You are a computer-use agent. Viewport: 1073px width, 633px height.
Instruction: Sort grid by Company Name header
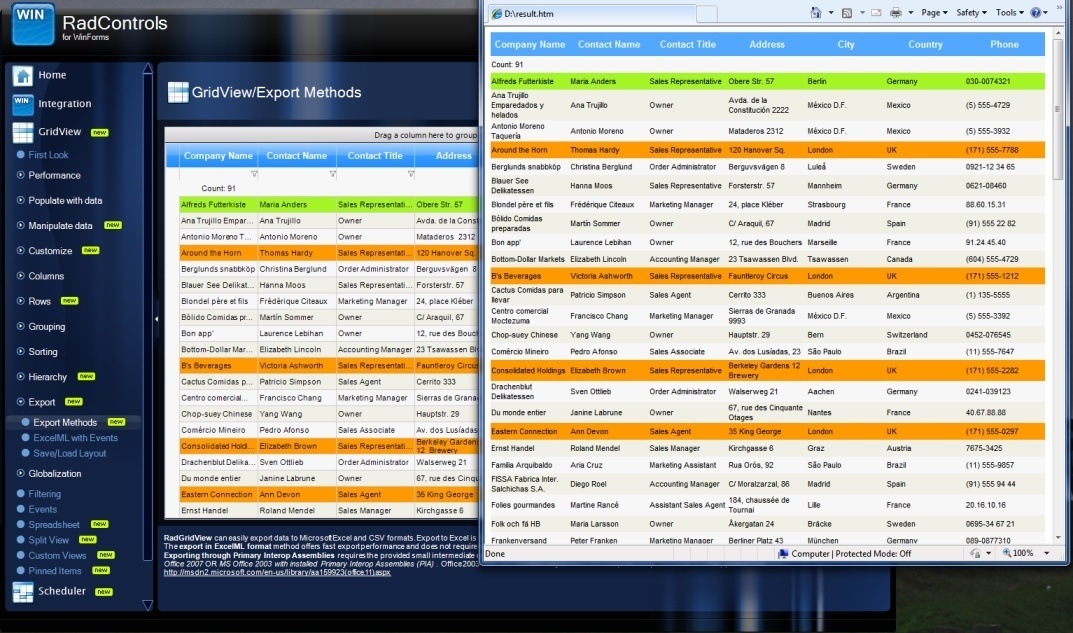pyautogui.click(x=218, y=156)
